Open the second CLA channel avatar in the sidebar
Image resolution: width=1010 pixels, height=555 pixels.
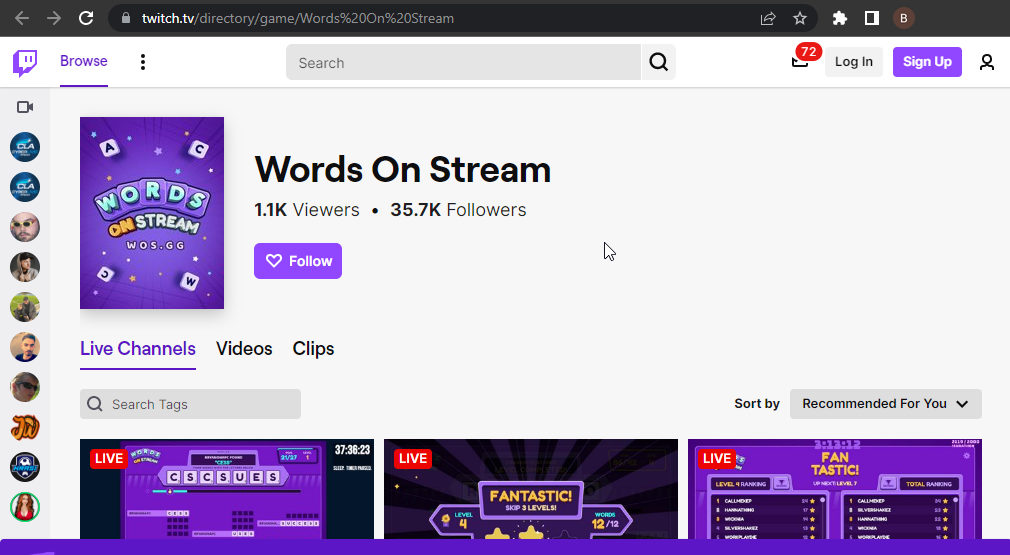pos(25,187)
